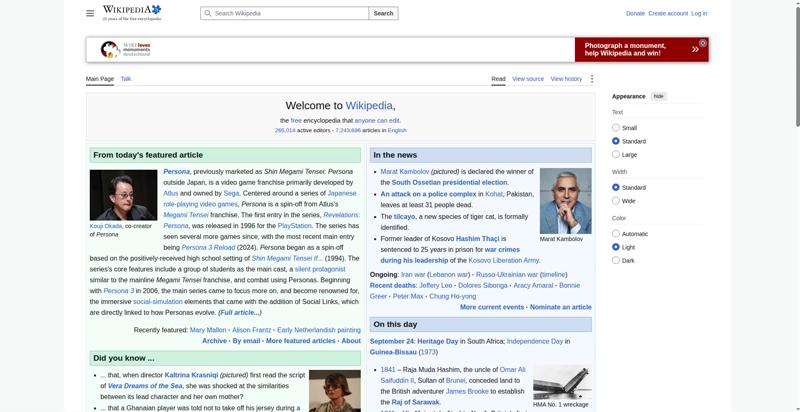Open the September 24 link

pos(391,341)
